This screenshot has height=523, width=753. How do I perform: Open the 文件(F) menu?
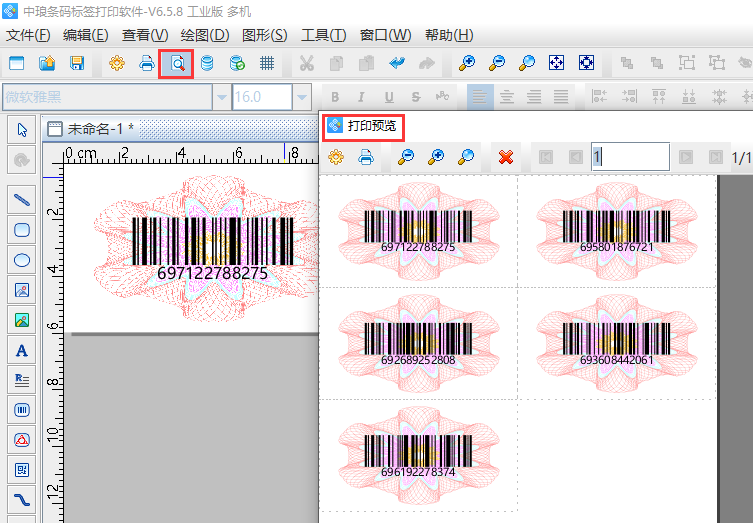[28, 35]
